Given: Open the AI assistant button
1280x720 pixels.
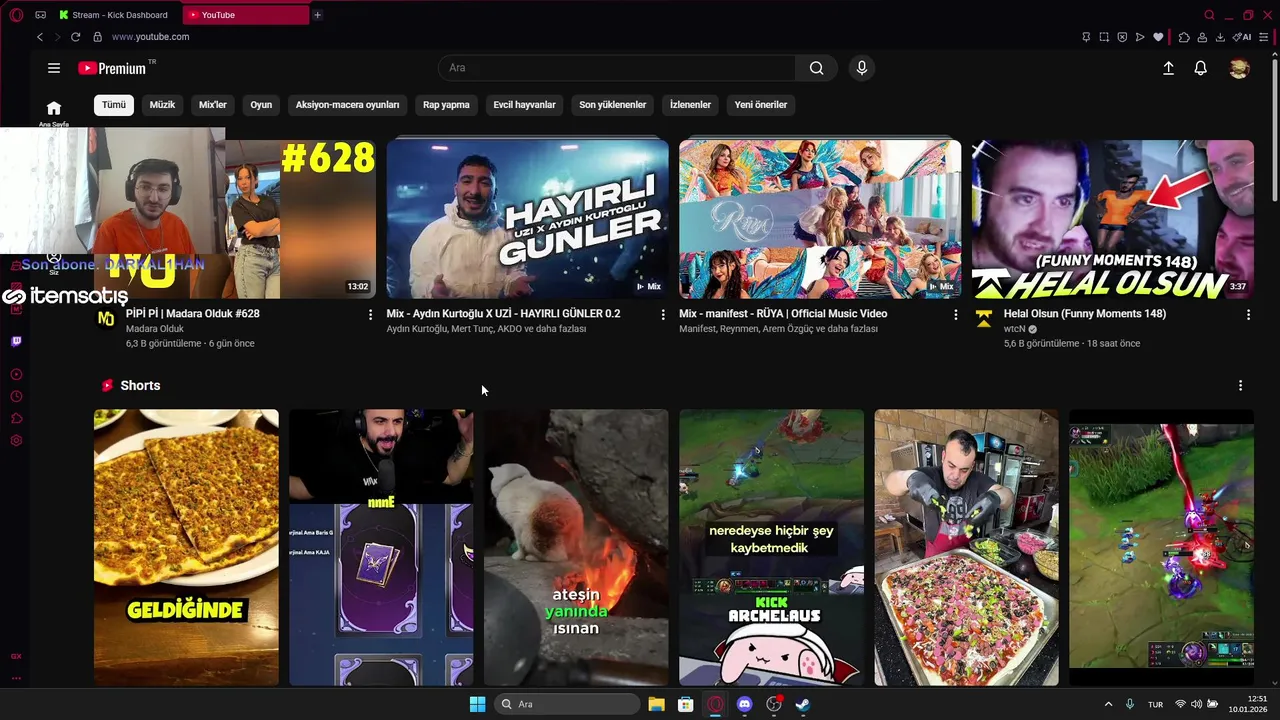Looking at the screenshot, I should [x=1243, y=37].
